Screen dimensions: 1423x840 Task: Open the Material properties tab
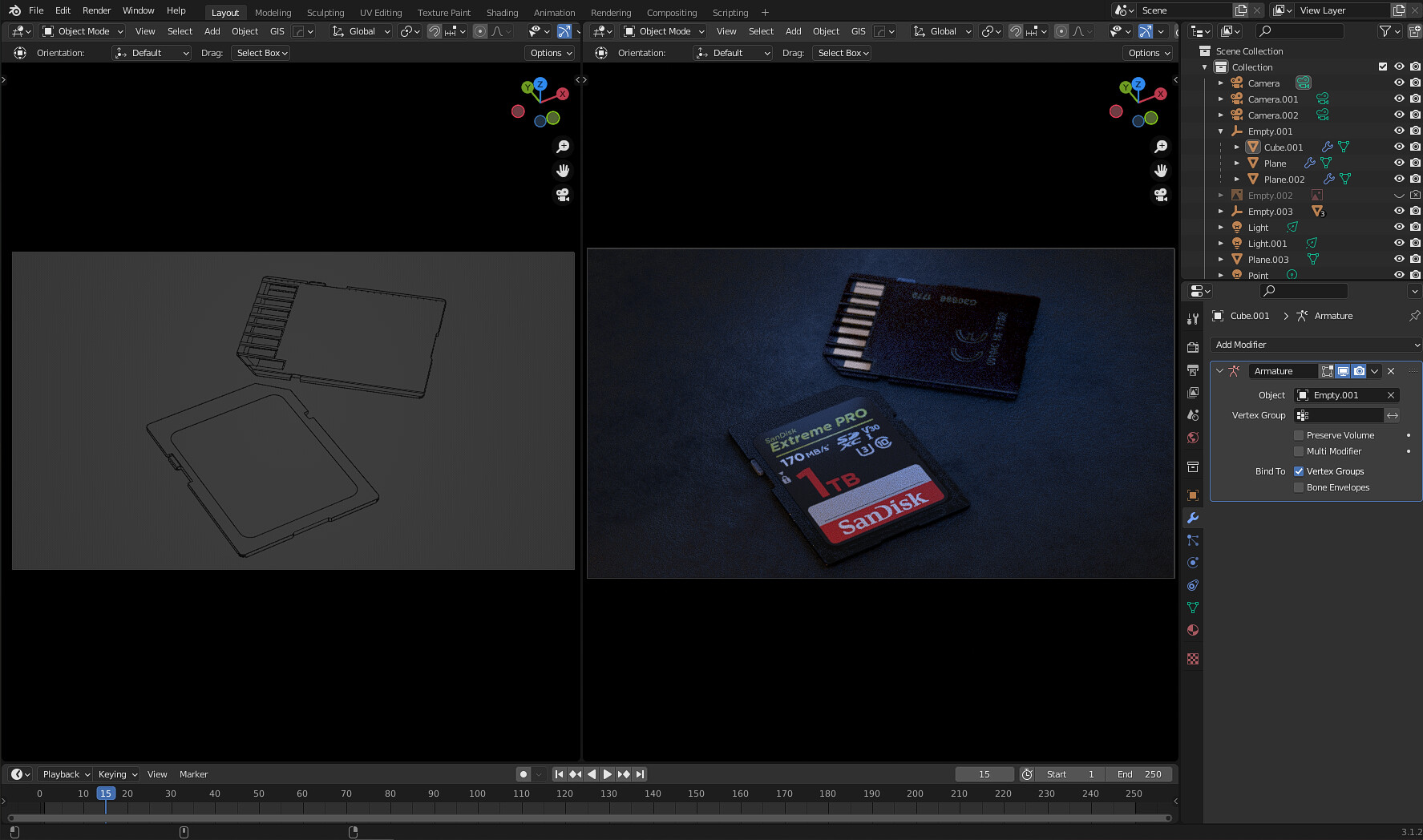[1193, 630]
